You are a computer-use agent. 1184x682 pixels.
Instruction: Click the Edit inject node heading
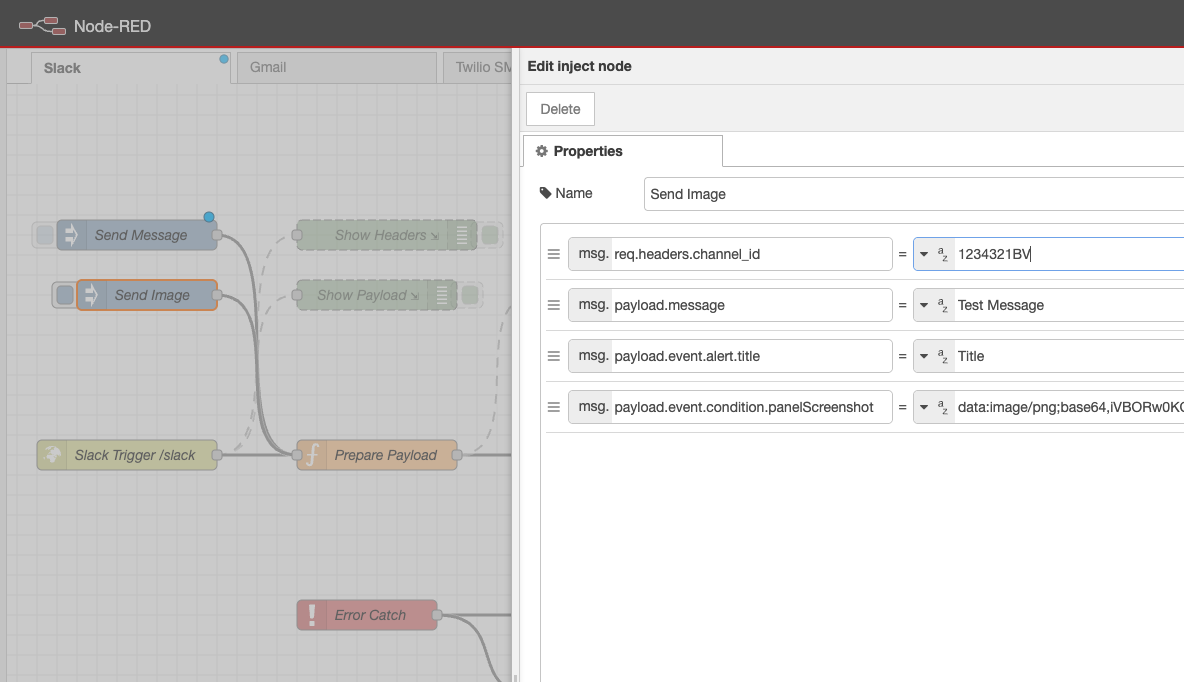(579, 66)
